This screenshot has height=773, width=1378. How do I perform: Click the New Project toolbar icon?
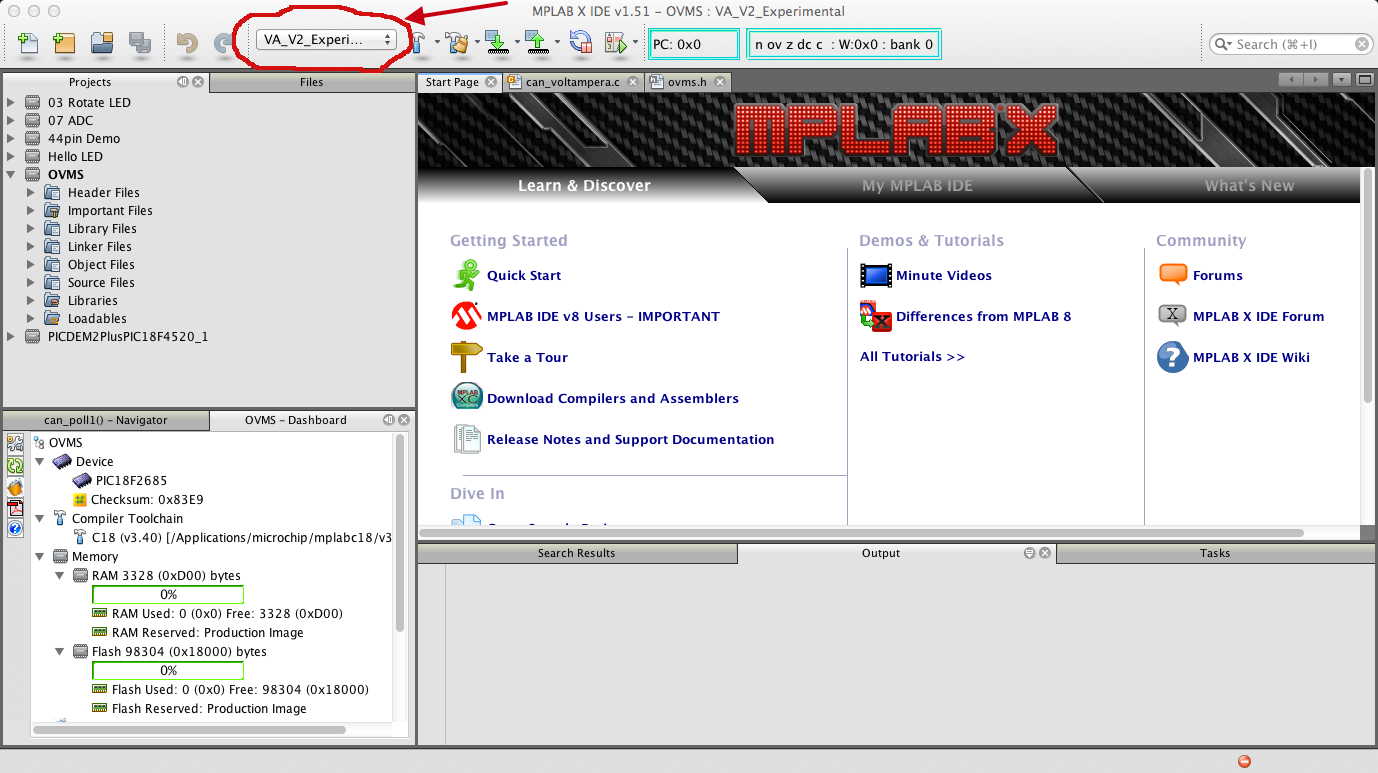coord(64,43)
